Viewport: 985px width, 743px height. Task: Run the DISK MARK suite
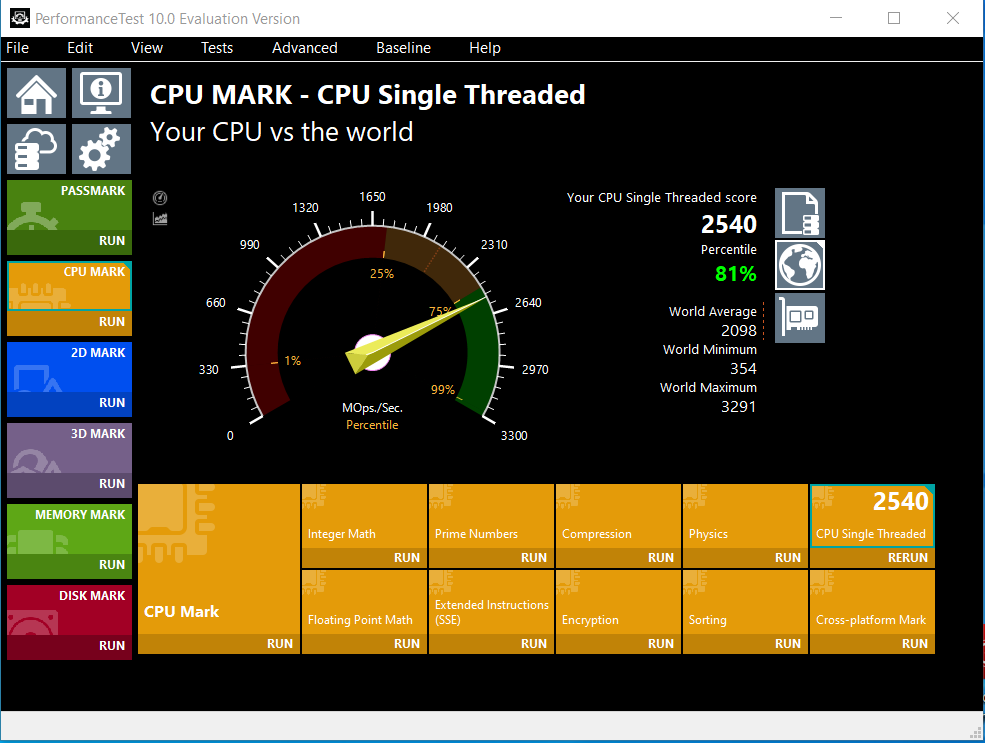pos(70,646)
